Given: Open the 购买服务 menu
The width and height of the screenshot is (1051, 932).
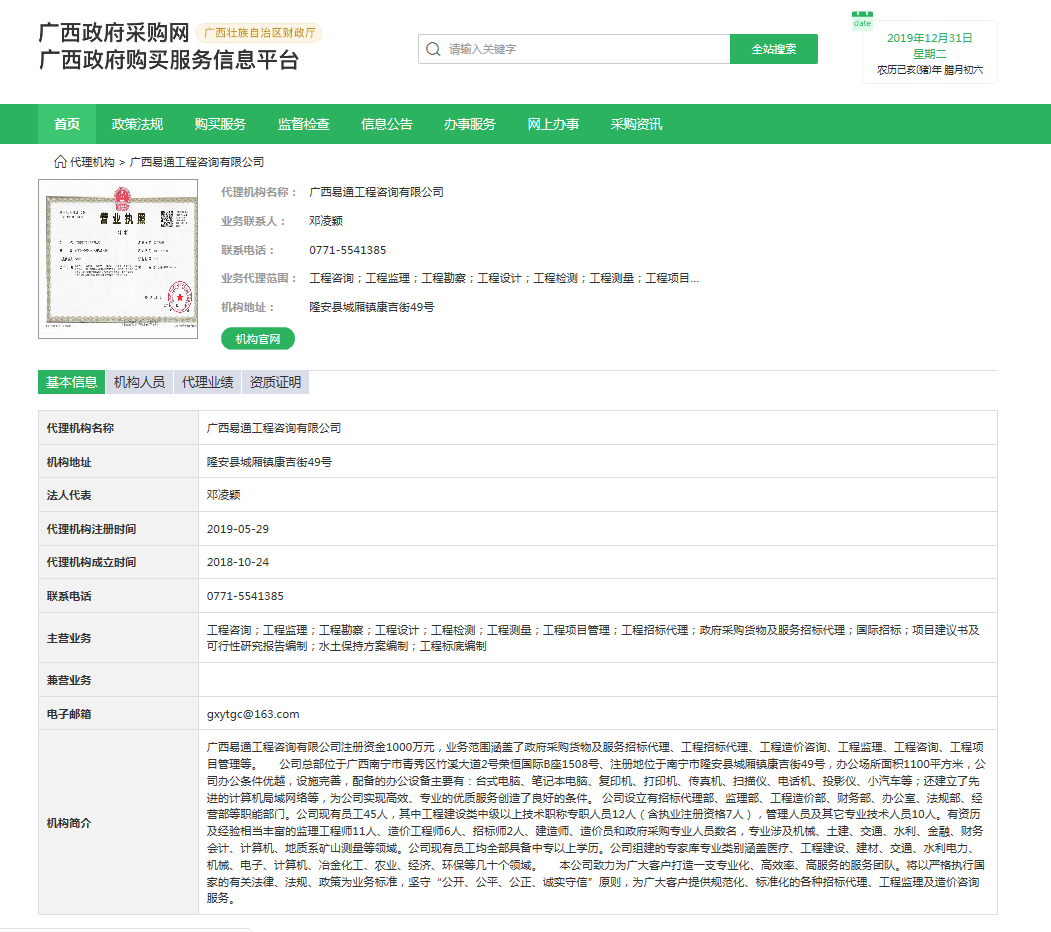Looking at the screenshot, I should click(x=219, y=123).
